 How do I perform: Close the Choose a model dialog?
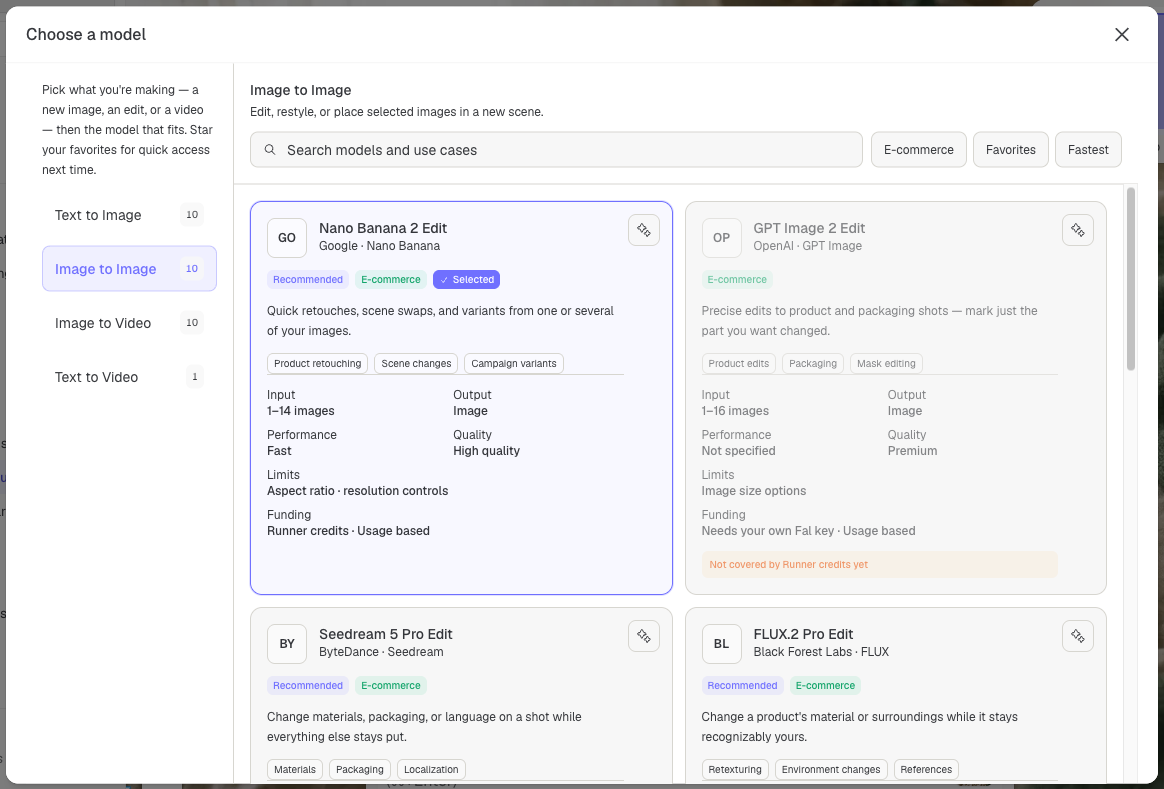1122,34
